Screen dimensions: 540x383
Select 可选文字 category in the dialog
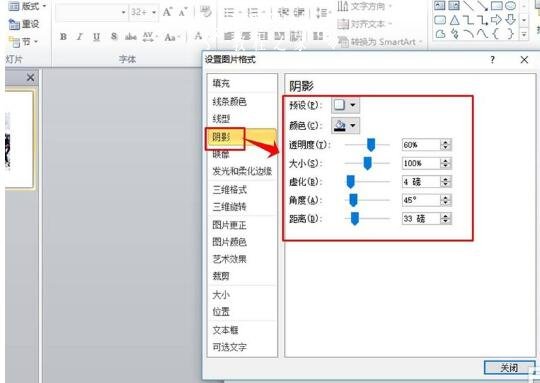pyautogui.click(x=242, y=347)
